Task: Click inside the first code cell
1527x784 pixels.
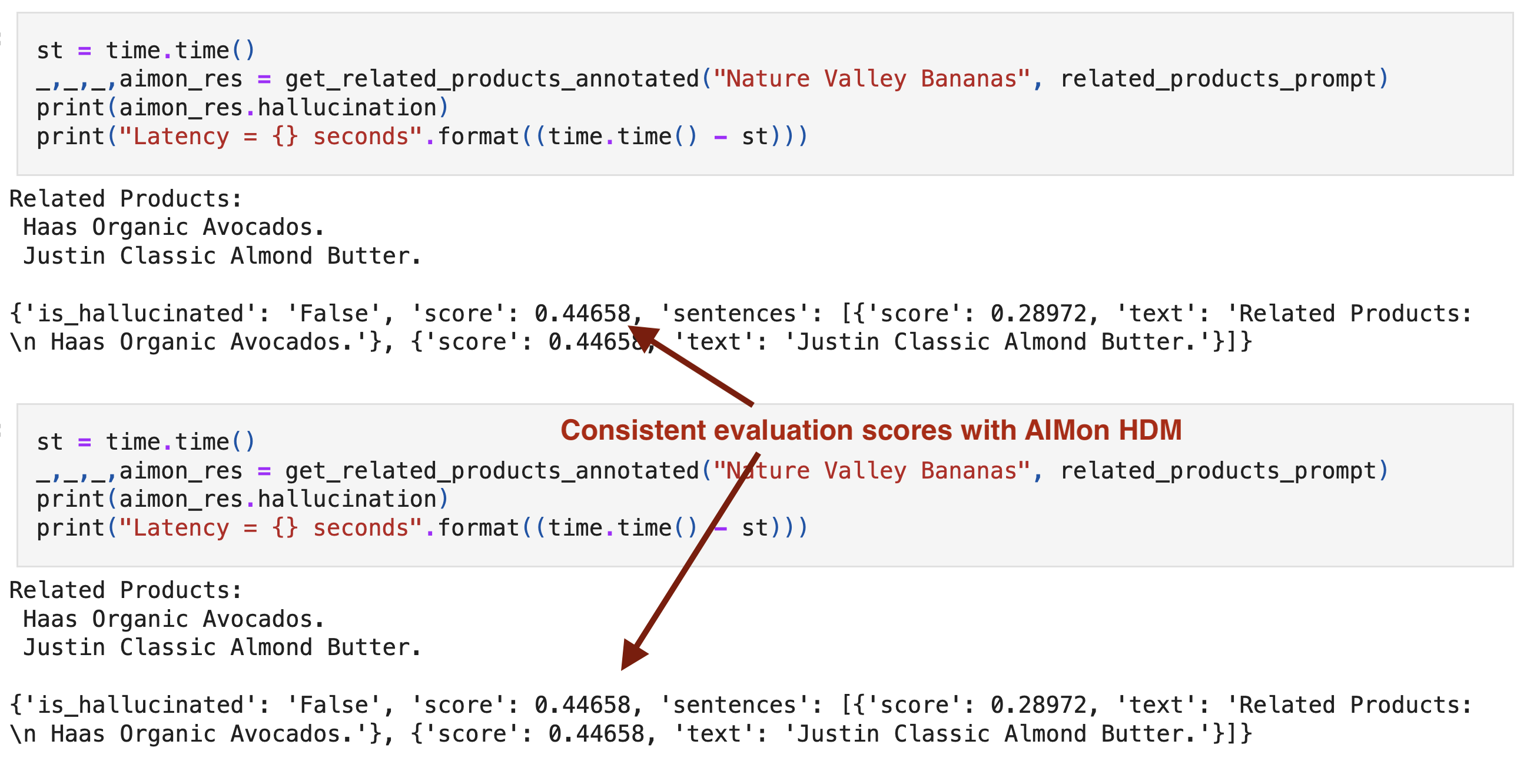Action: (x=1126, y=137)
